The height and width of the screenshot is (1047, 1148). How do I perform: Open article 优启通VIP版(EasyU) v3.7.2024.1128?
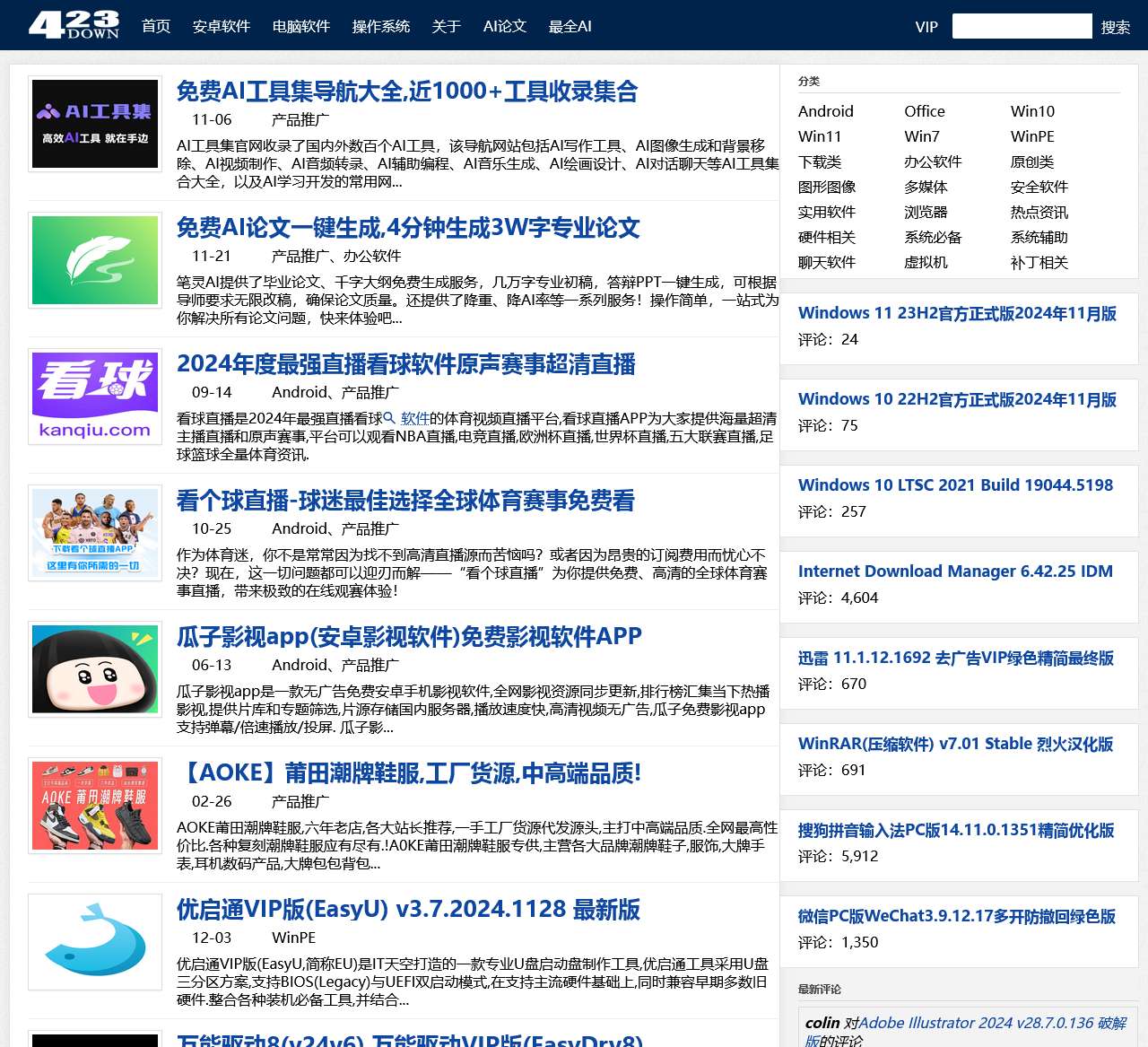[408, 910]
